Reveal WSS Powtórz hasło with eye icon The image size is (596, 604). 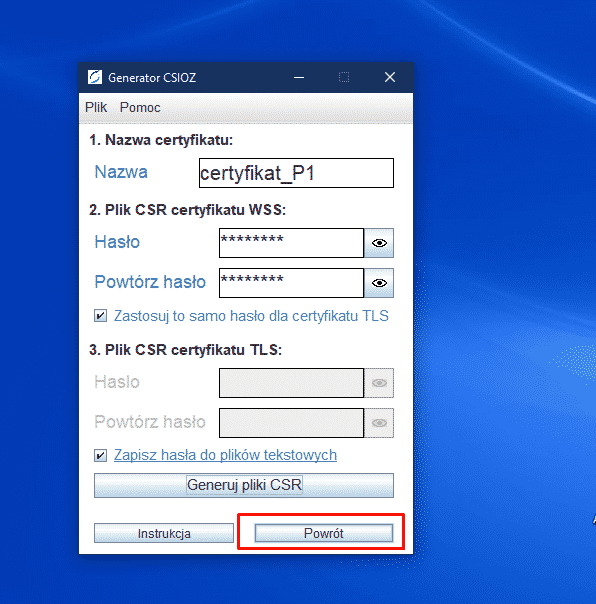tap(379, 283)
